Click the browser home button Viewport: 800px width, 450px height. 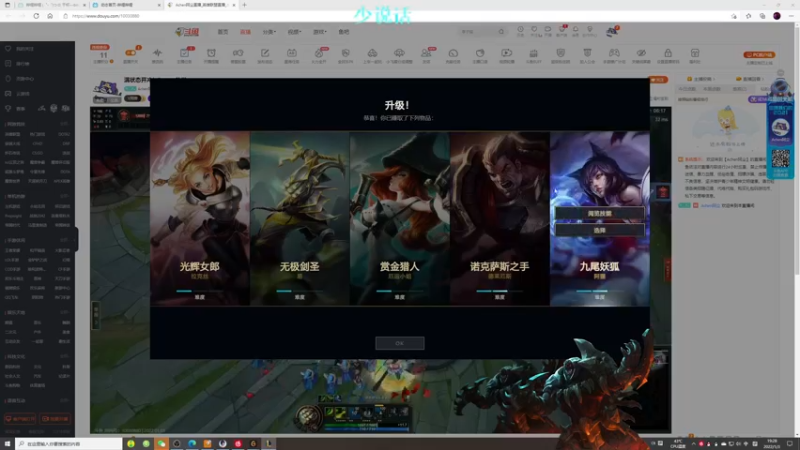click(x=49, y=16)
